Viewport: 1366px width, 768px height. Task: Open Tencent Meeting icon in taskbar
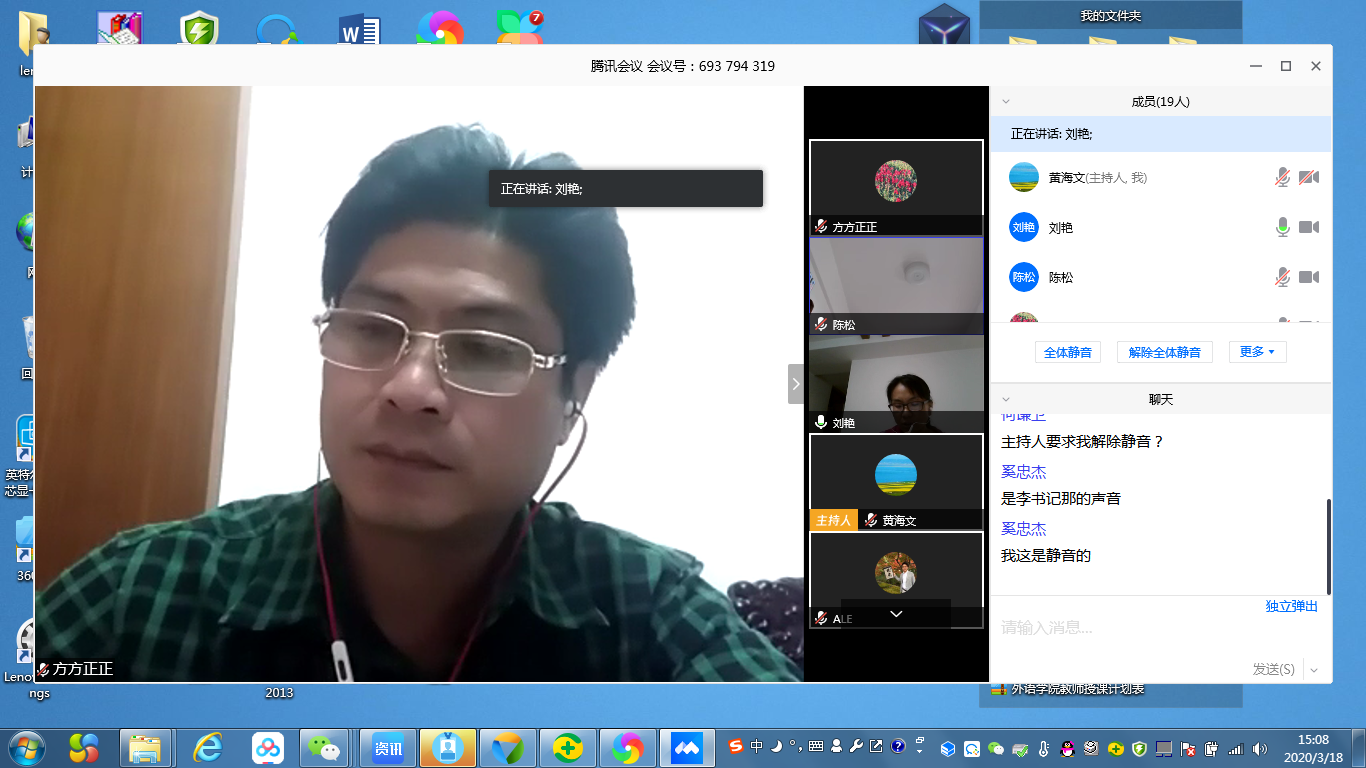(687, 747)
